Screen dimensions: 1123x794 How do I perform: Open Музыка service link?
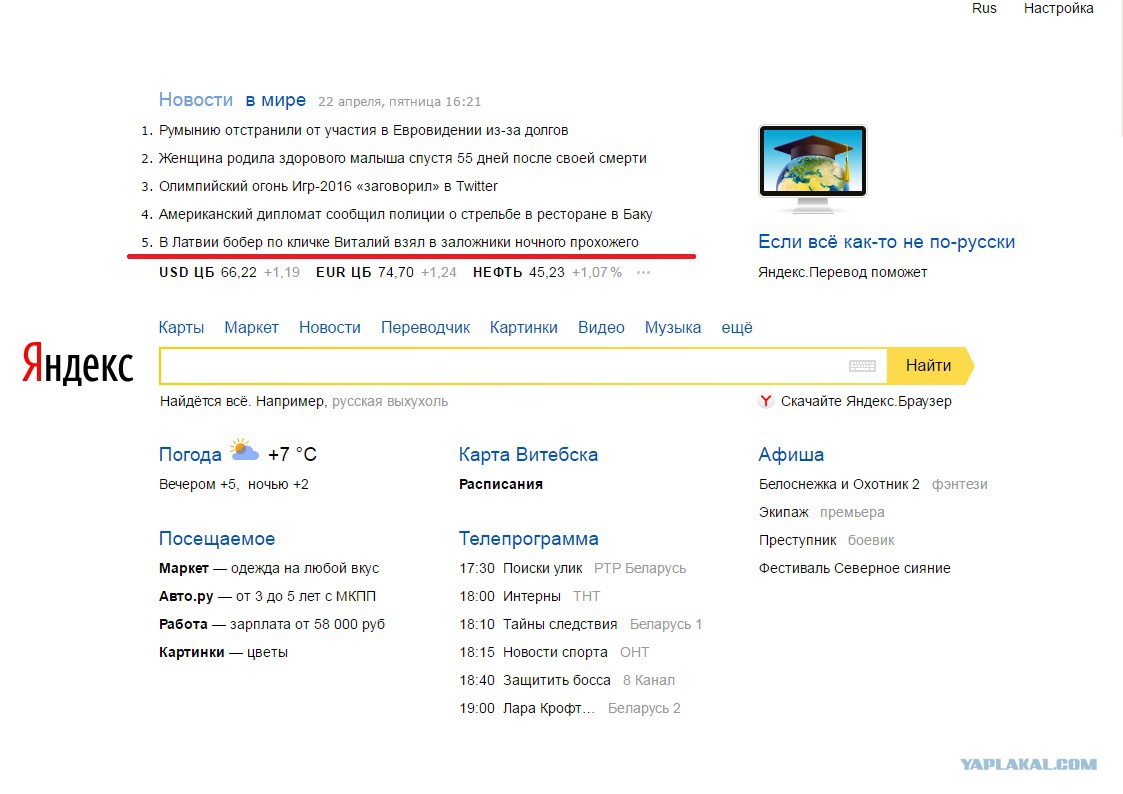coord(673,327)
